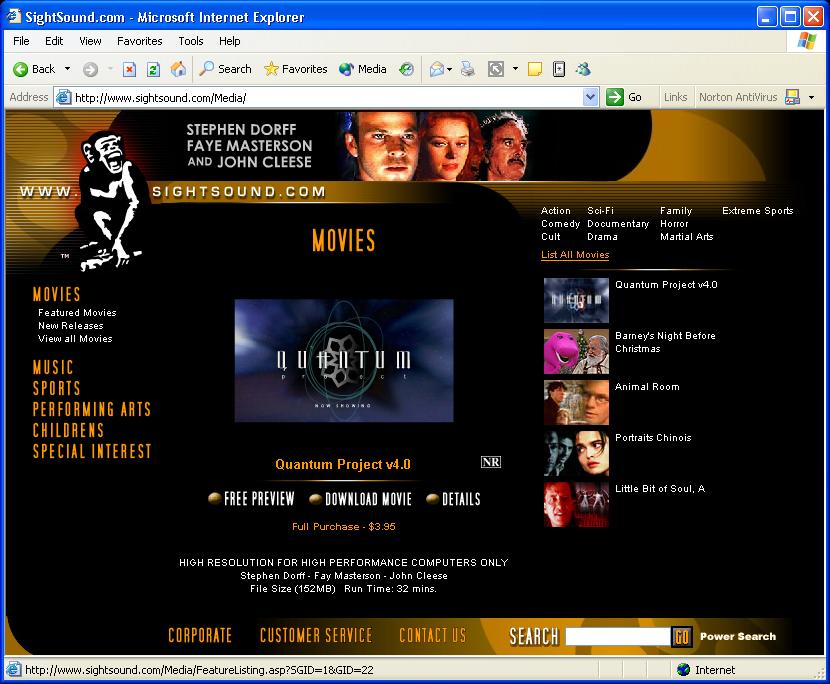Image resolution: width=830 pixels, height=684 pixels.
Task: Click the green Go arrow button
Action: 615,97
